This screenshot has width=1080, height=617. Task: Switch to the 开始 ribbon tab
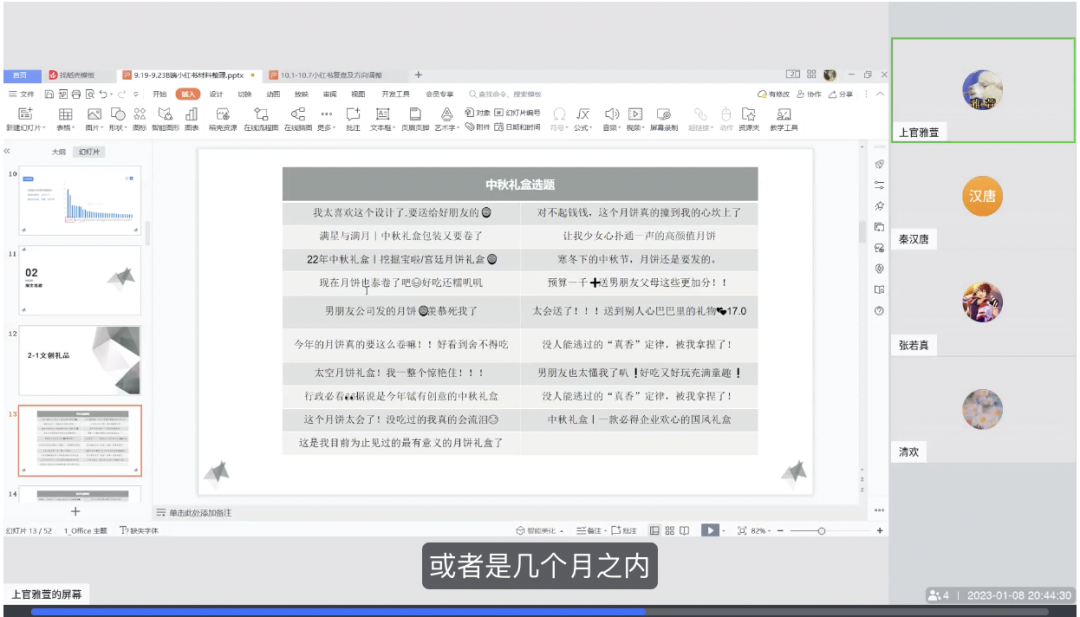coord(160,94)
